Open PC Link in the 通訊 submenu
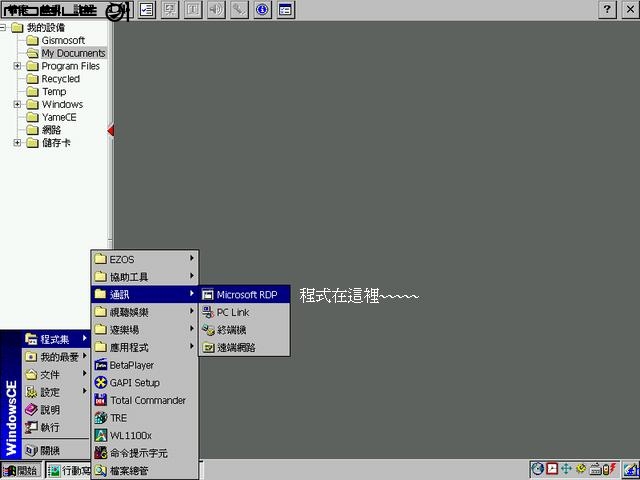This screenshot has width=640, height=480. [x=244, y=312]
